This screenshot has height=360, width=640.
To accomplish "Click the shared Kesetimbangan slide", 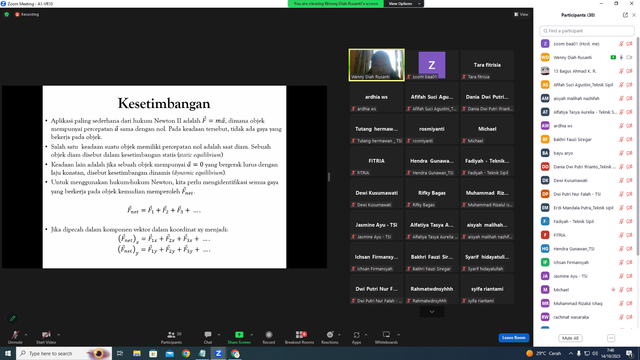I will (x=164, y=177).
